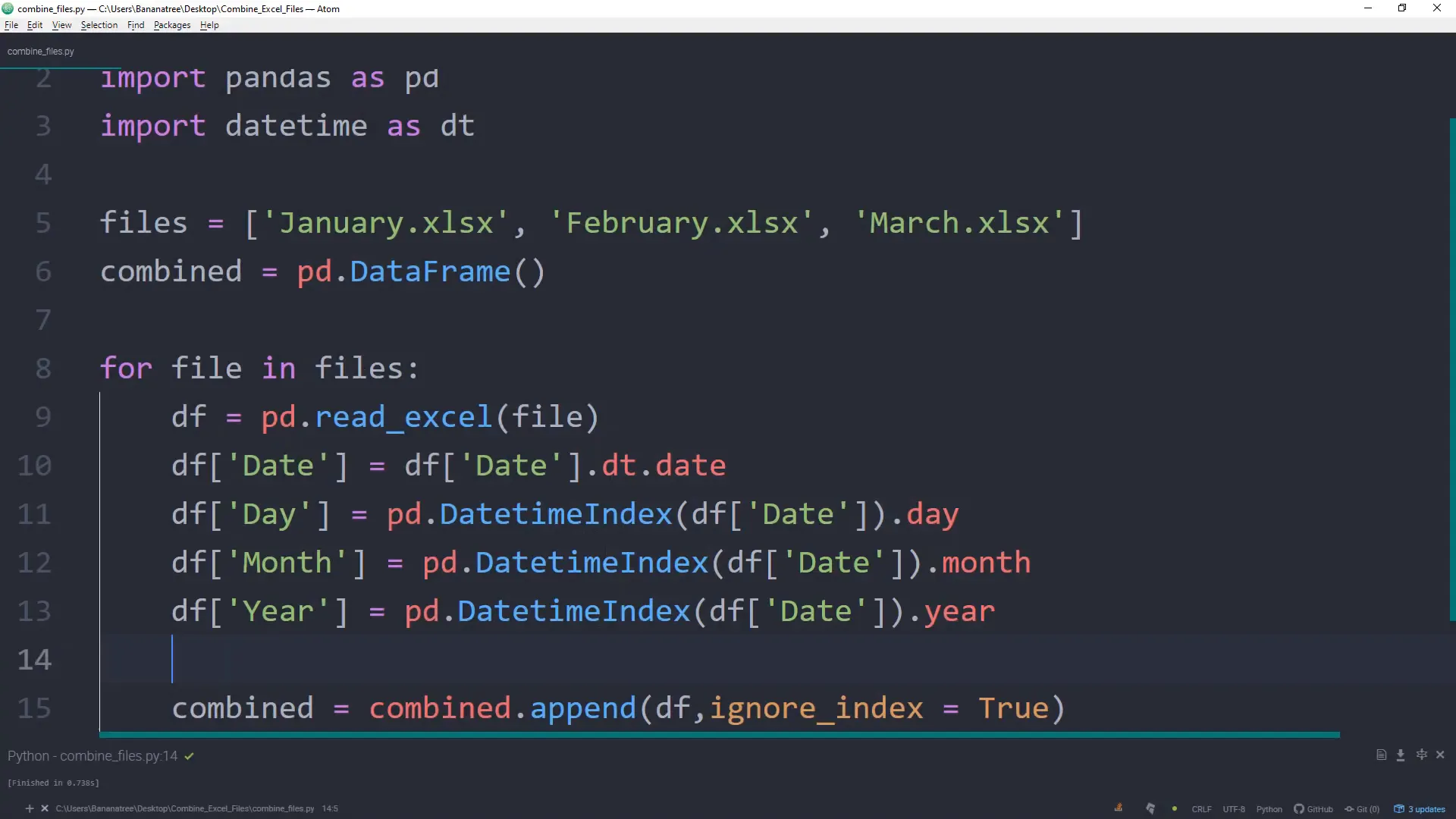Click the plus icon in the script panel footer
Screen dimensions: 1456x819
coord(30,808)
